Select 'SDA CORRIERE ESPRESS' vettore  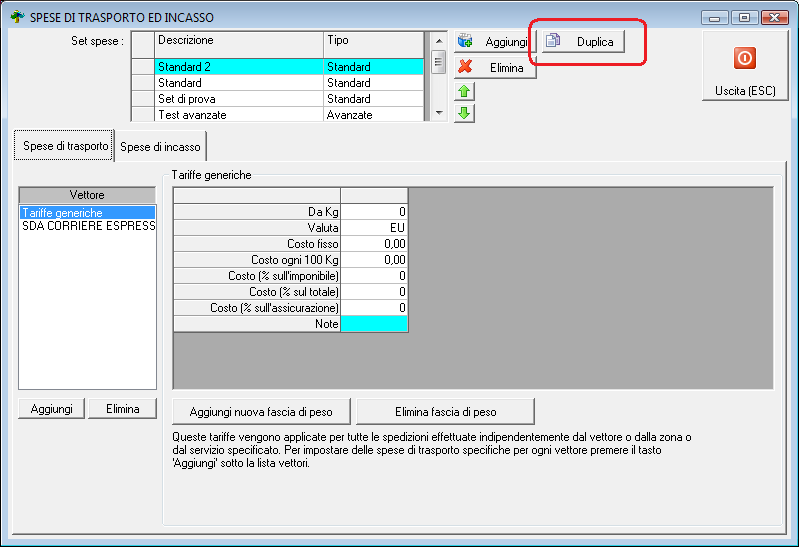coord(88,226)
